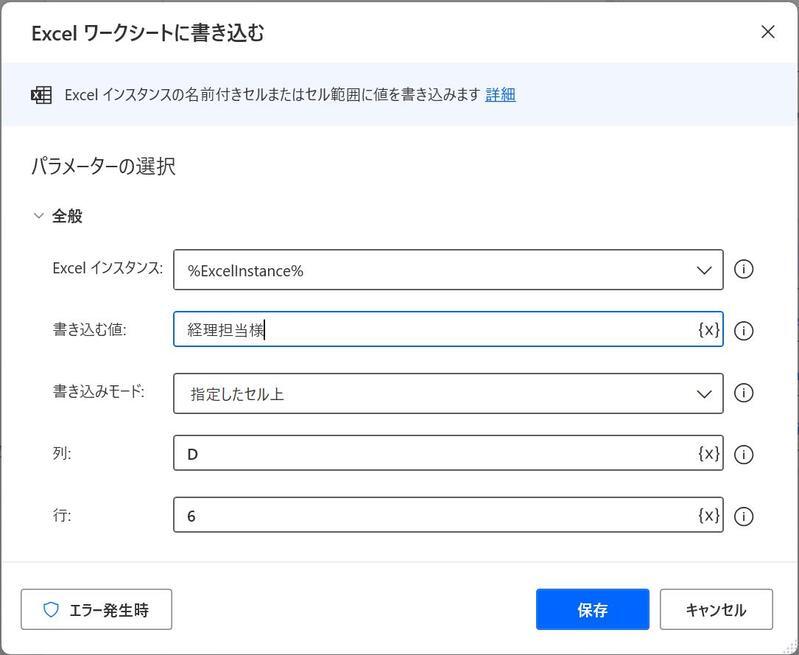Open エラー発生時 settings
Image resolution: width=799 pixels, height=655 pixels.
(96, 610)
